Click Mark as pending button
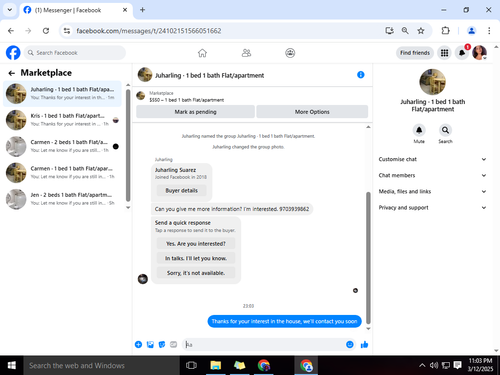Screen dimensions: 500x375 (x=195, y=112)
